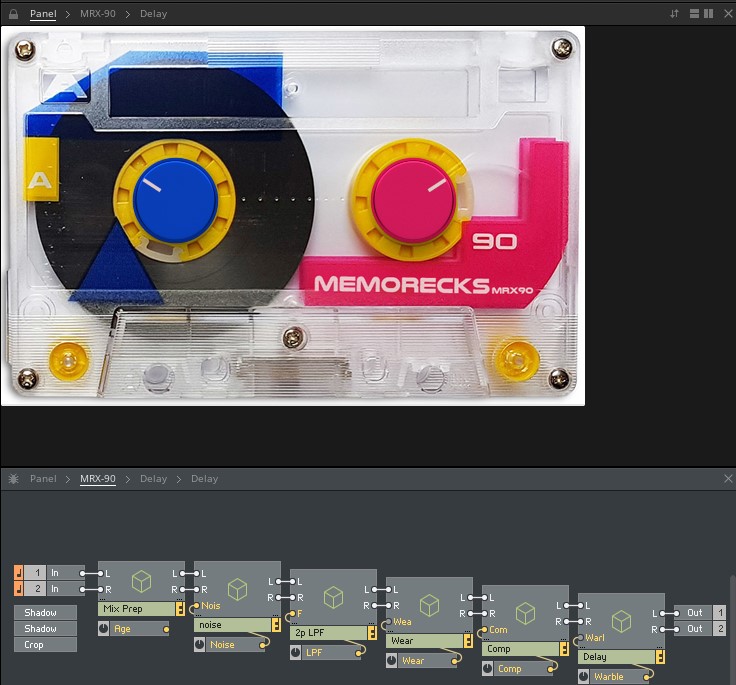The image size is (736, 685).
Task: Expand the Delay module yellow indicator
Action: click(660, 657)
